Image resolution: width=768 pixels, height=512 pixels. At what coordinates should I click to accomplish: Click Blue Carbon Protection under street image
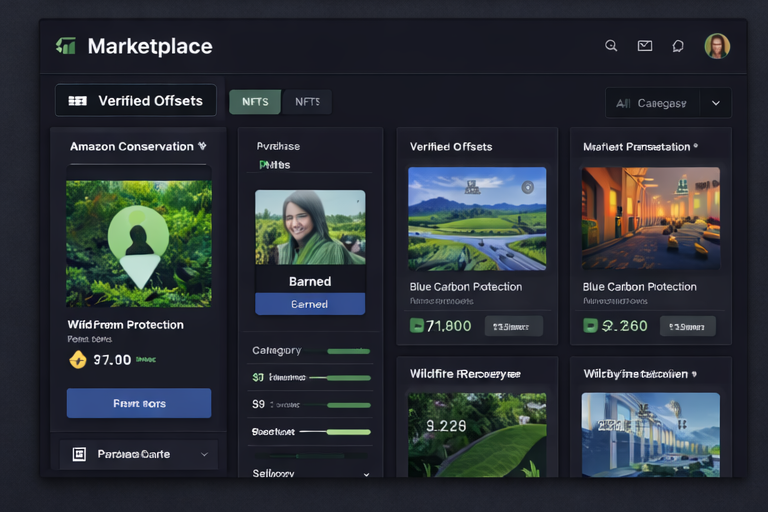pos(640,287)
